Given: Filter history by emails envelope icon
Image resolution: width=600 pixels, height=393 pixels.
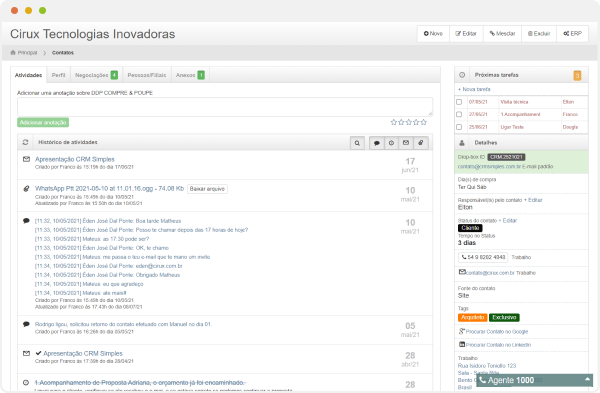Looking at the screenshot, I should tap(406, 143).
